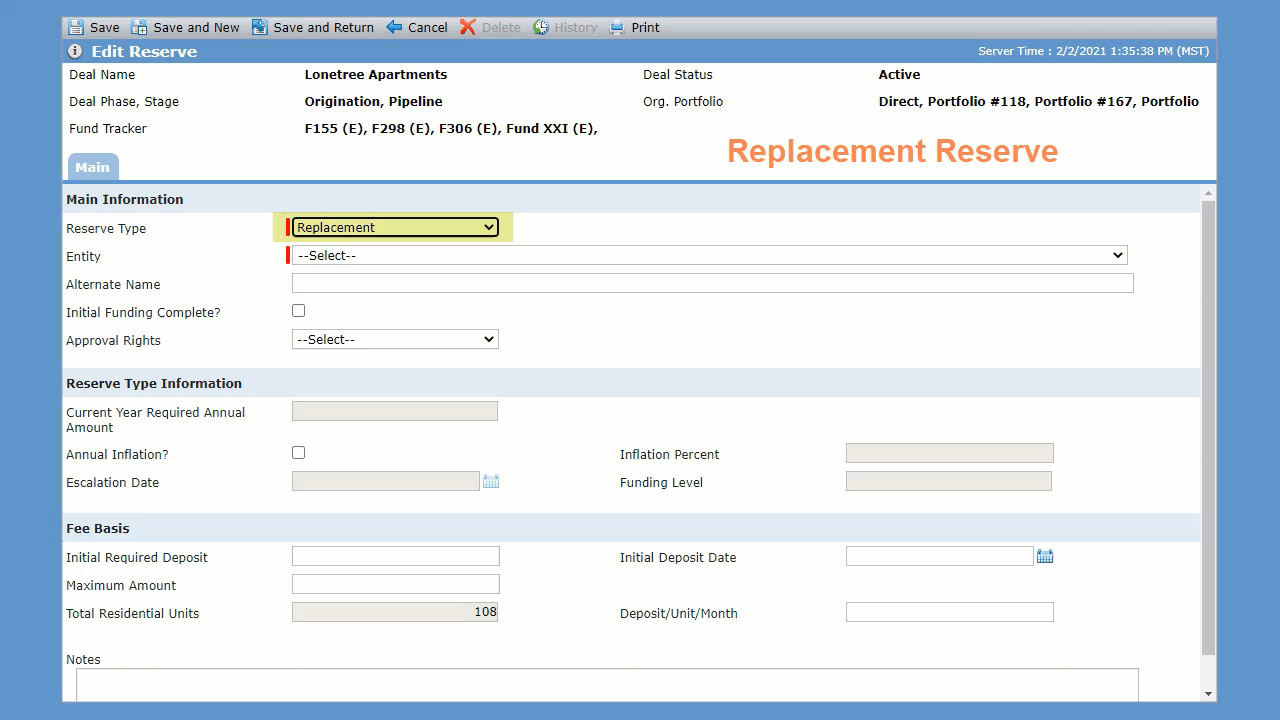
Task: Click the Edit Reserve title text
Action: 144,51
